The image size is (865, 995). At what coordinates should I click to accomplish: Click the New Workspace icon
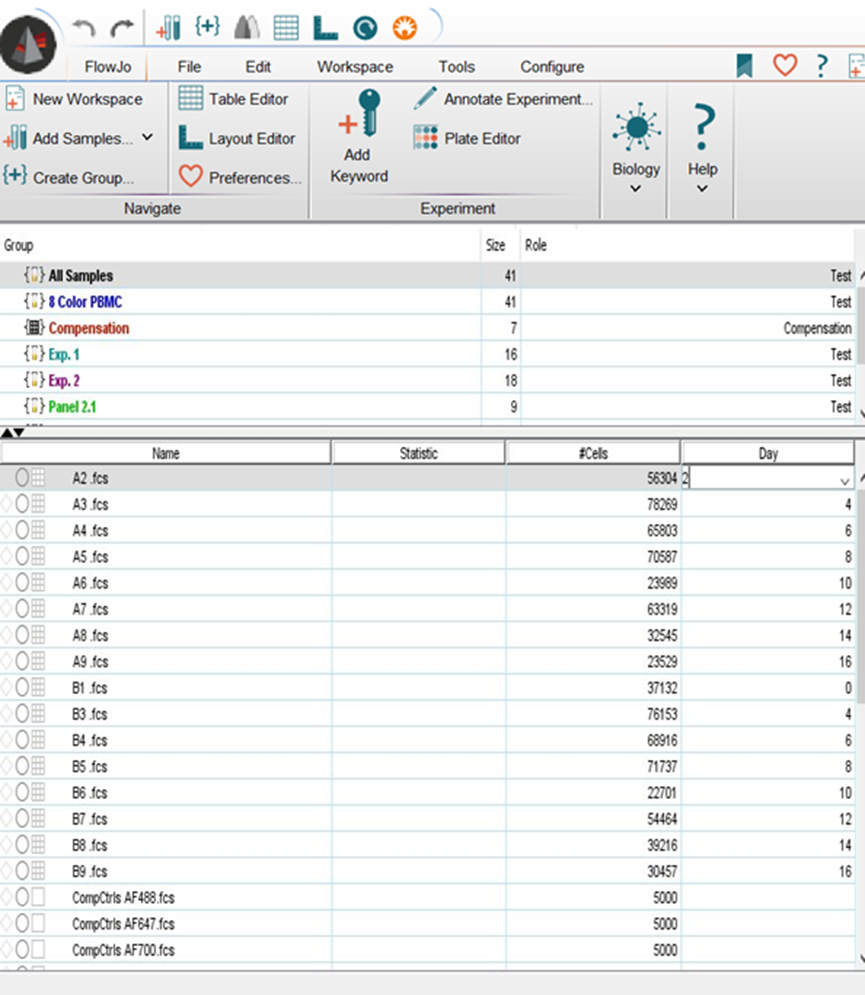coord(15,100)
